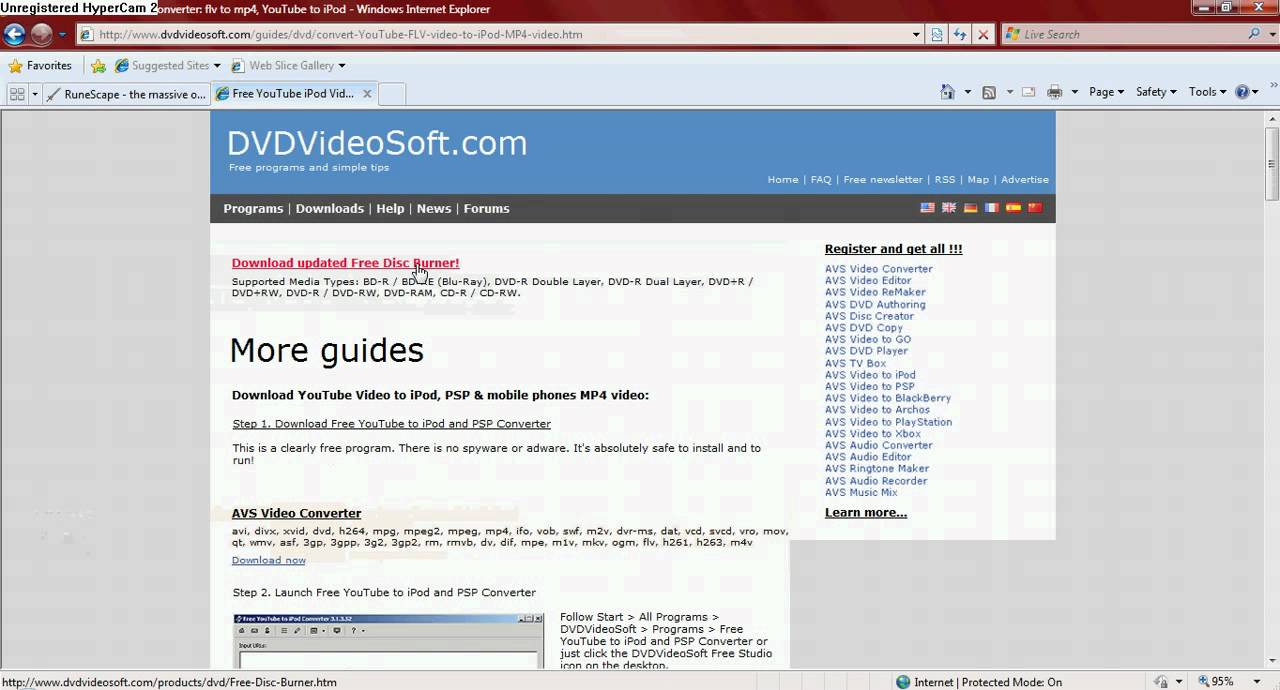Click the address bar URL field
Image resolution: width=1280 pixels, height=690 pixels.
pyautogui.click(x=495, y=34)
